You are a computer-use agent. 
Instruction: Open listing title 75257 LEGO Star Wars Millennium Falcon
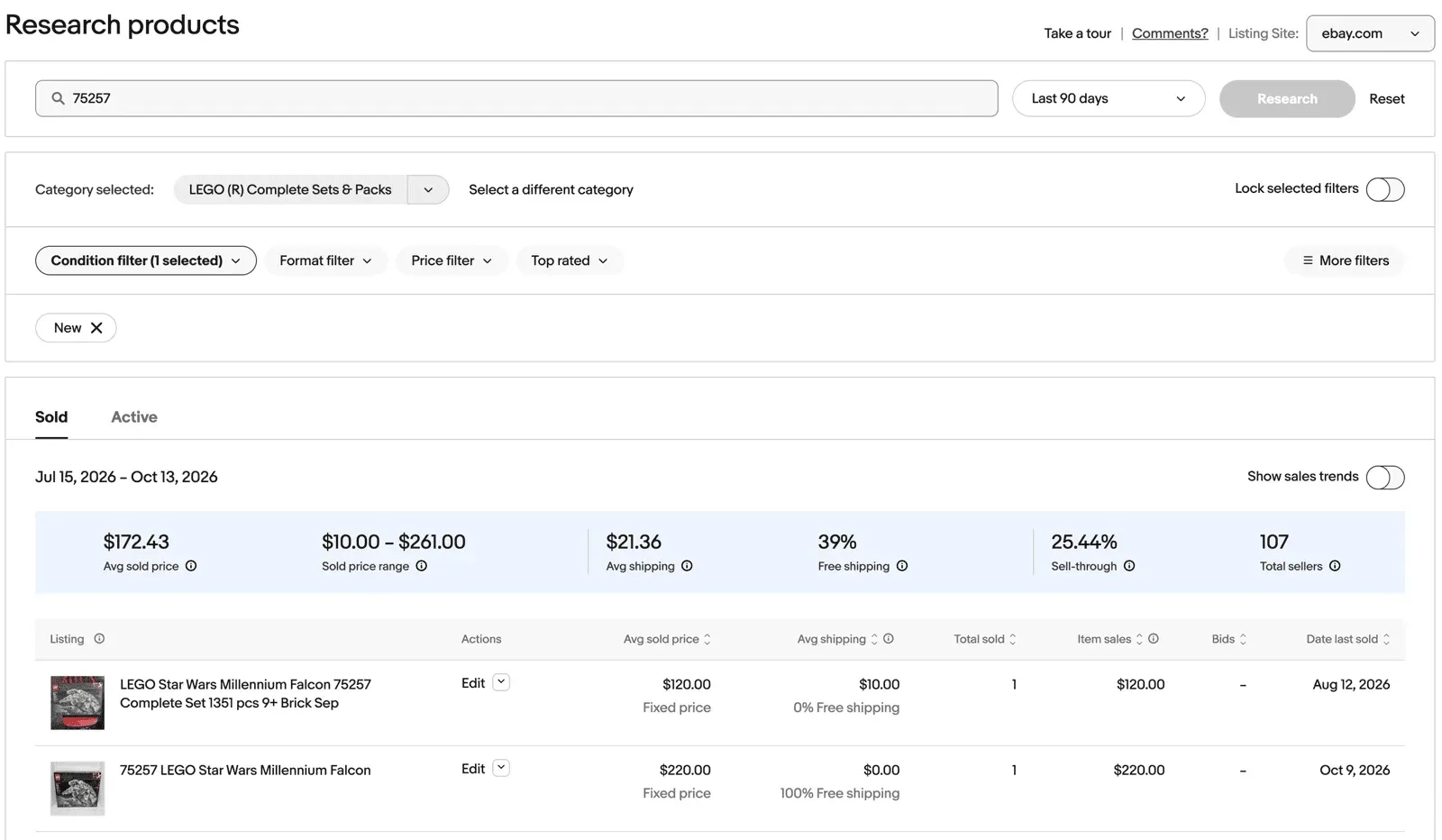245,770
